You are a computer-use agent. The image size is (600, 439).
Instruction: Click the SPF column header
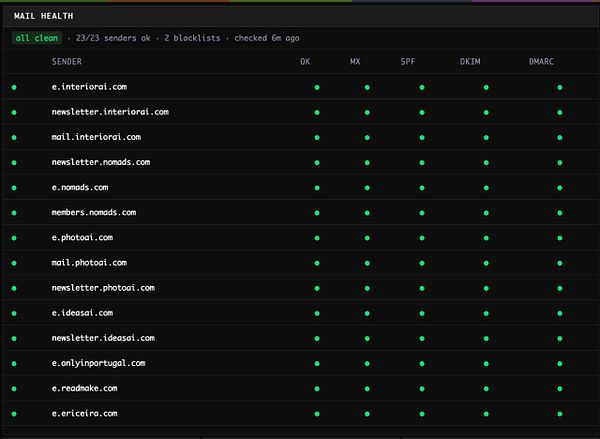click(x=408, y=62)
